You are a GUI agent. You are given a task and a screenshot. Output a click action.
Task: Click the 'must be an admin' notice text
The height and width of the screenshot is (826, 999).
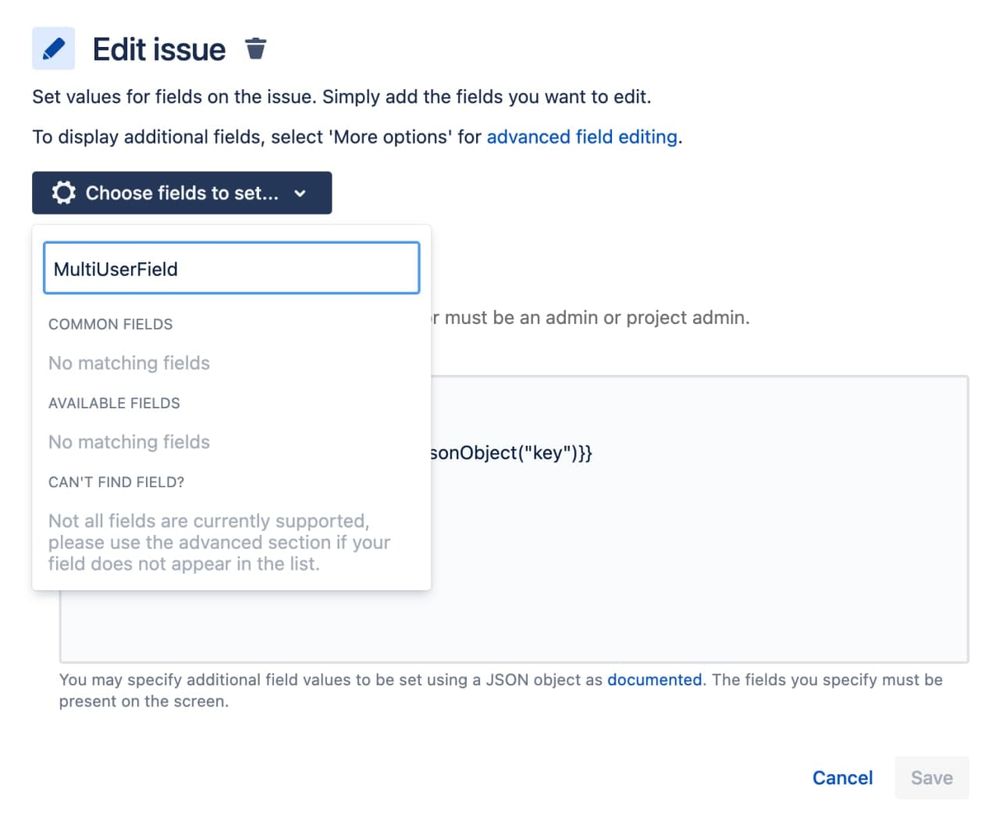pos(591,317)
